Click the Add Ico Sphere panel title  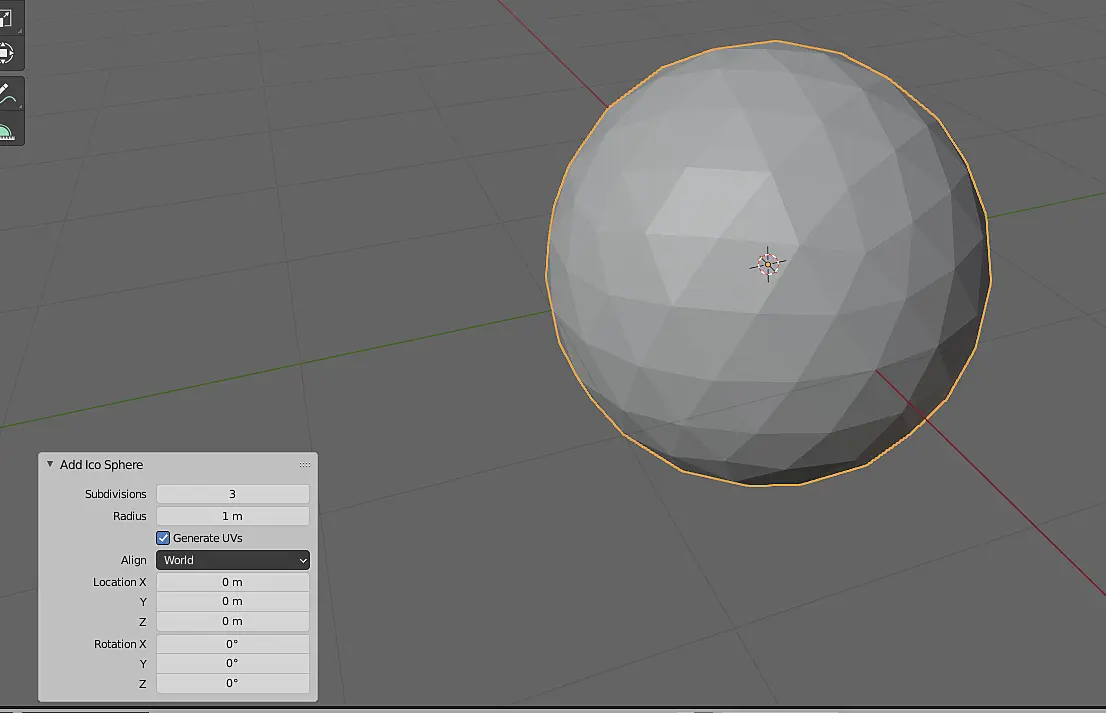pos(102,465)
